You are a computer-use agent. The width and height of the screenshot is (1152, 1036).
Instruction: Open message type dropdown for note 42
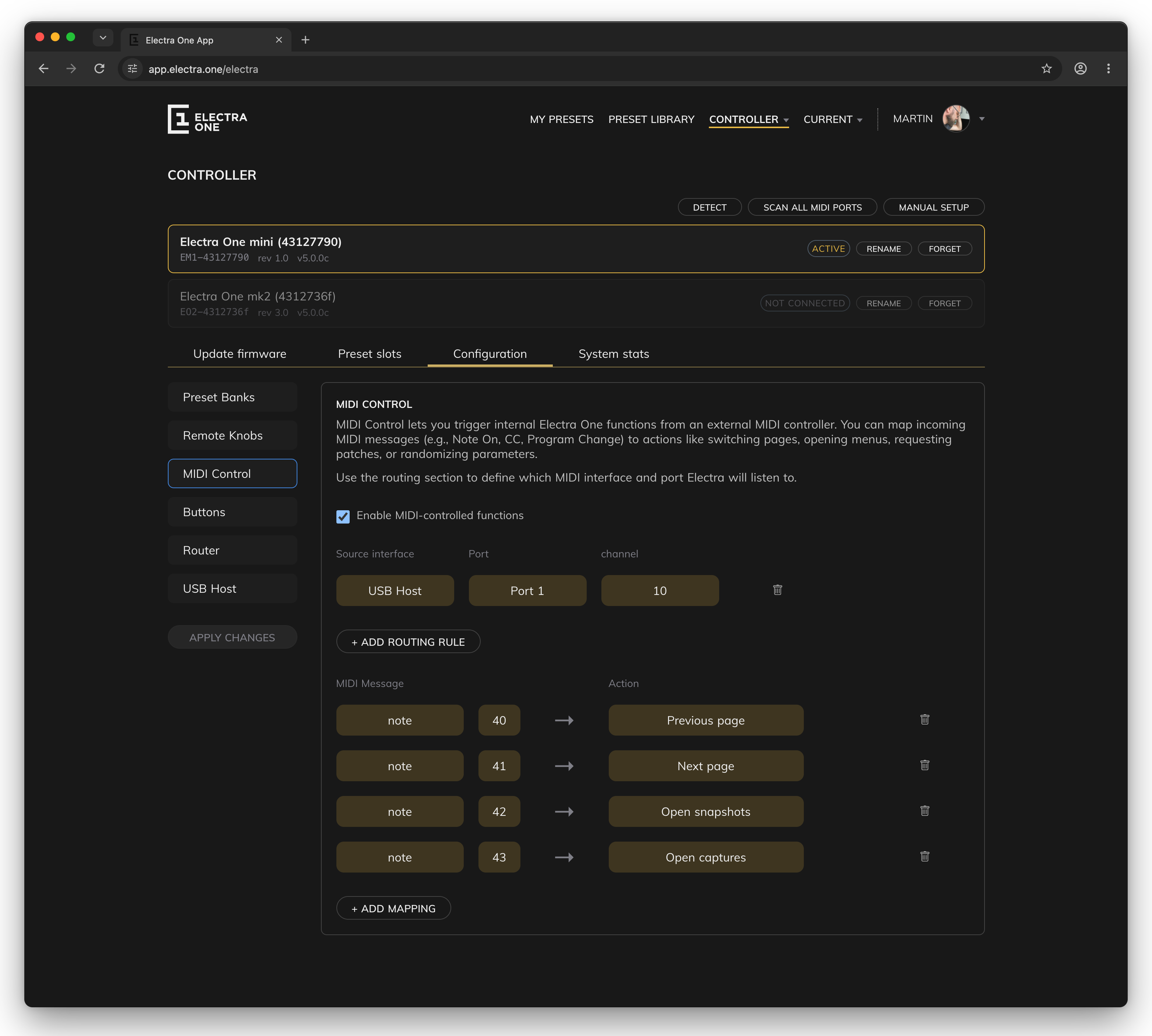tap(400, 811)
